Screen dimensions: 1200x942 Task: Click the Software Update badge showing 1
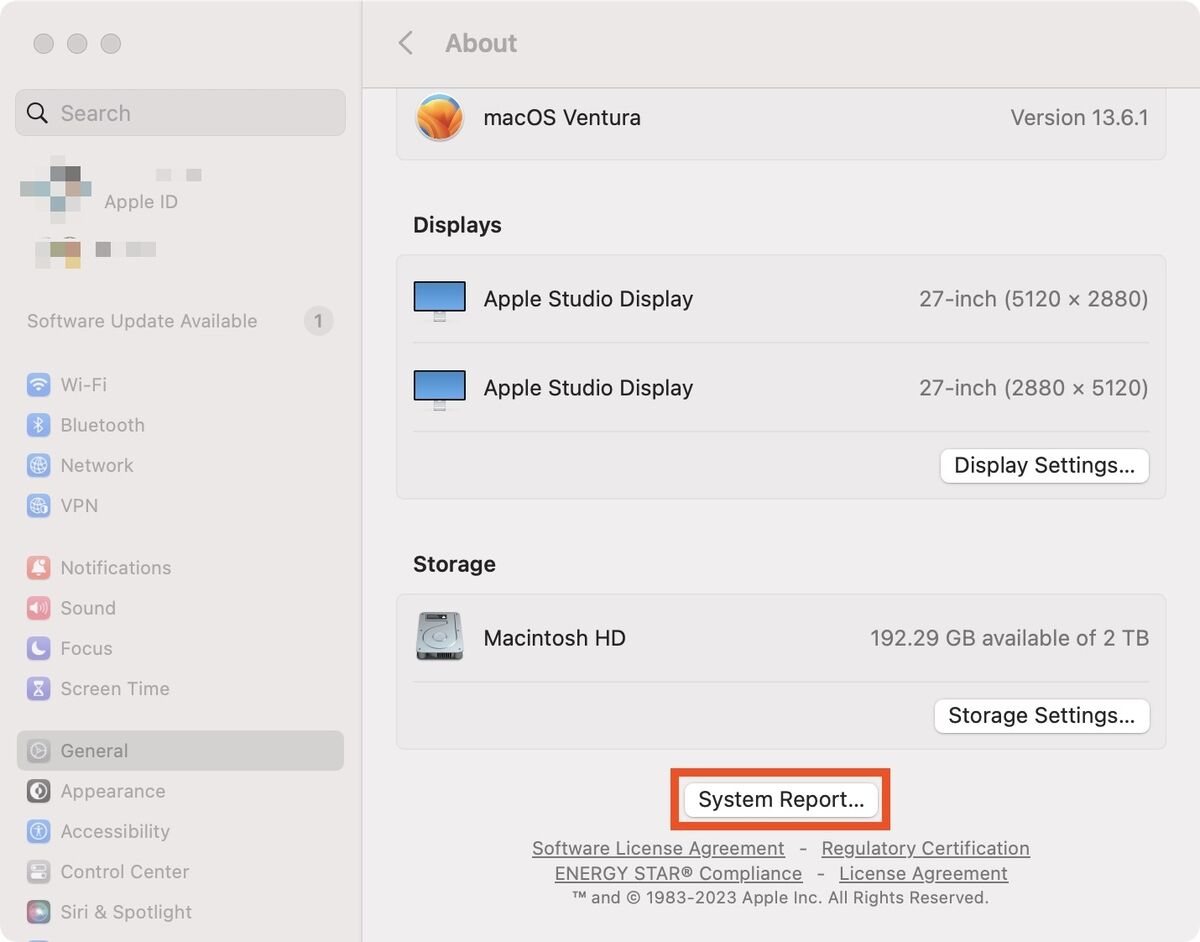pyautogui.click(x=318, y=321)
